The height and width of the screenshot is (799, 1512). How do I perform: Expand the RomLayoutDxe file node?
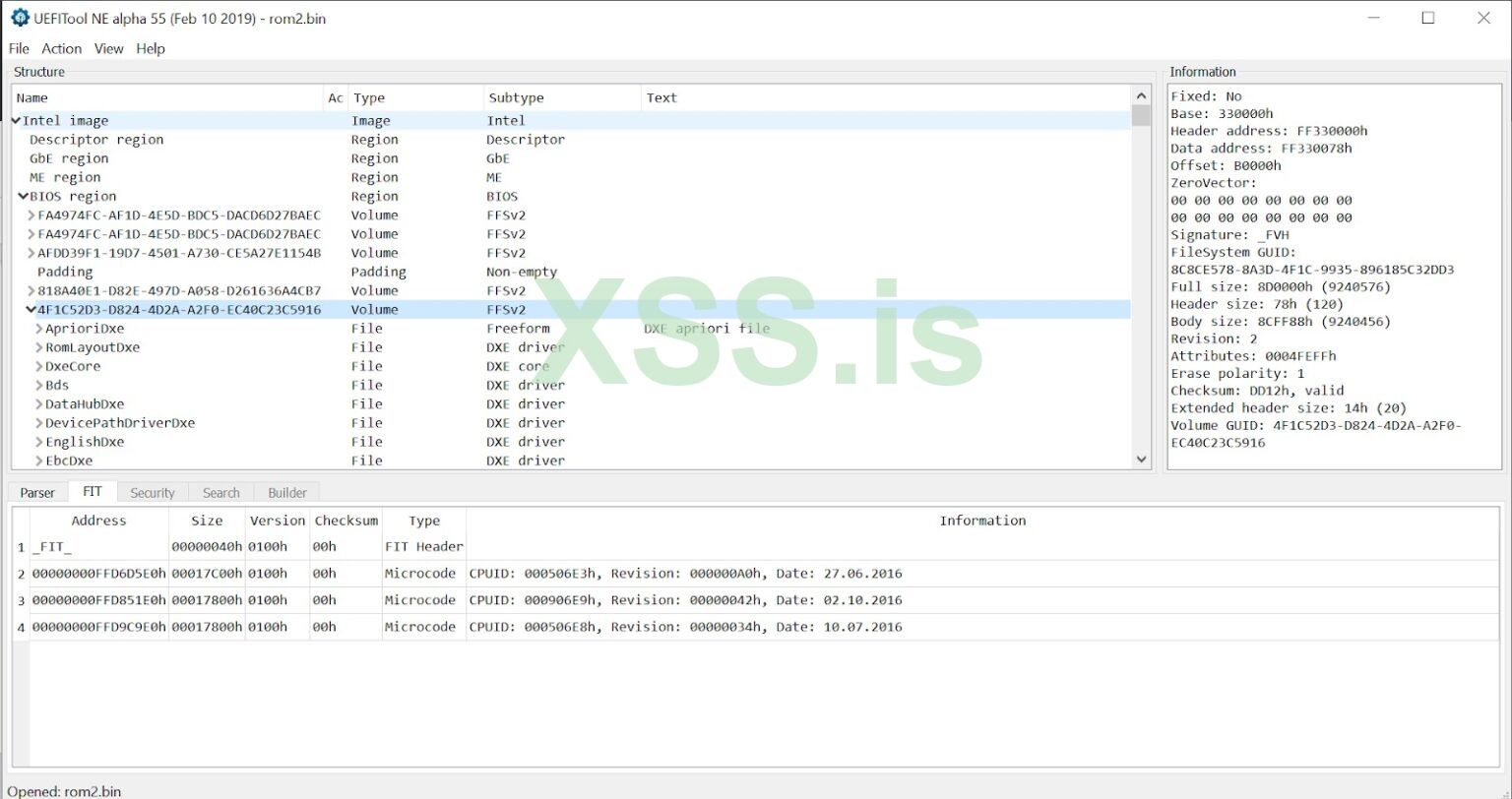pos(39,347)
